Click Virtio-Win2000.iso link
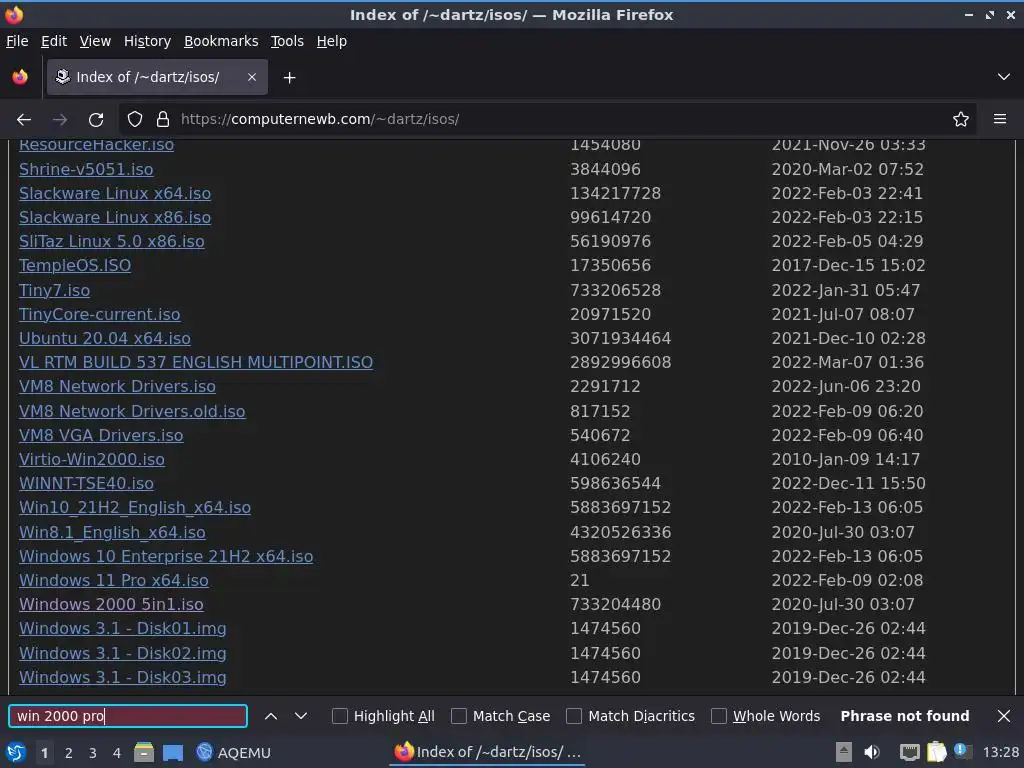1024x768 pixels. tap(92, 460)
